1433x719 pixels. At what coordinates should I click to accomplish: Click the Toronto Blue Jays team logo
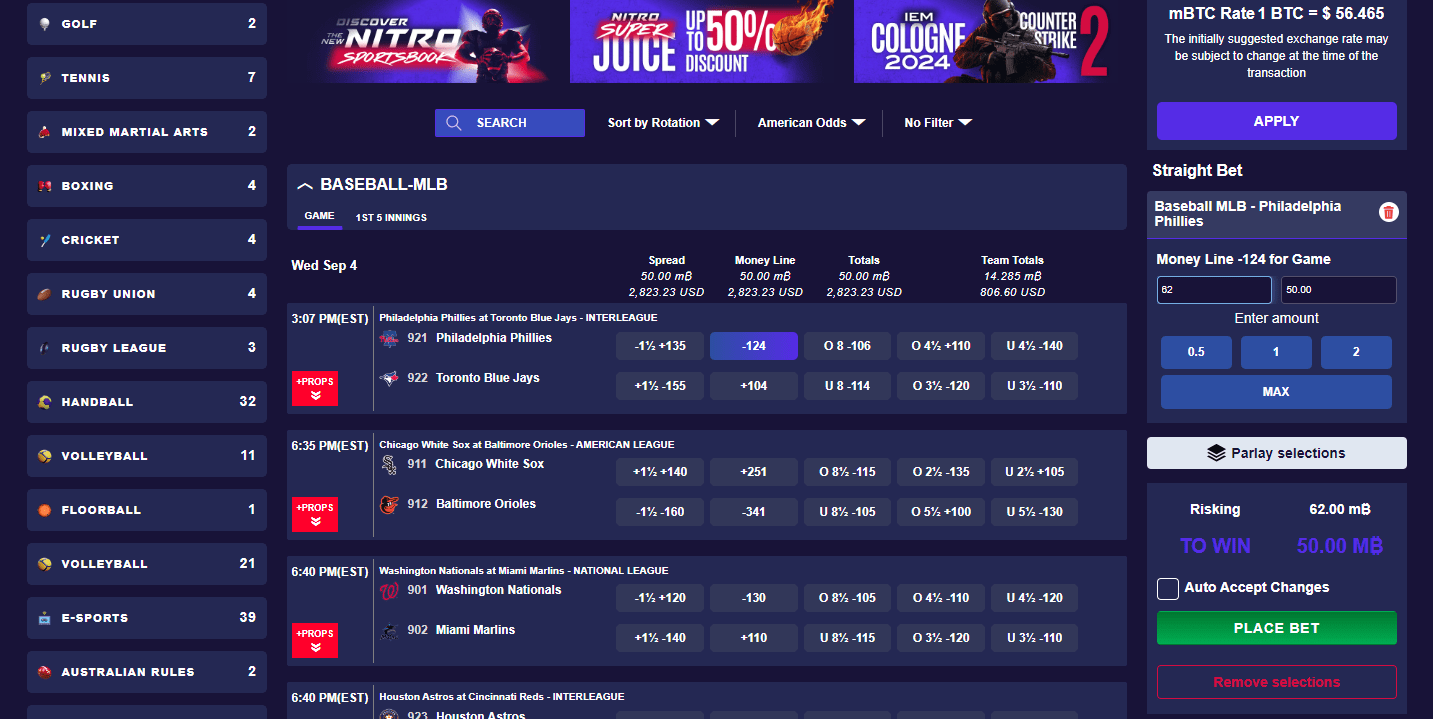[389, 379]
